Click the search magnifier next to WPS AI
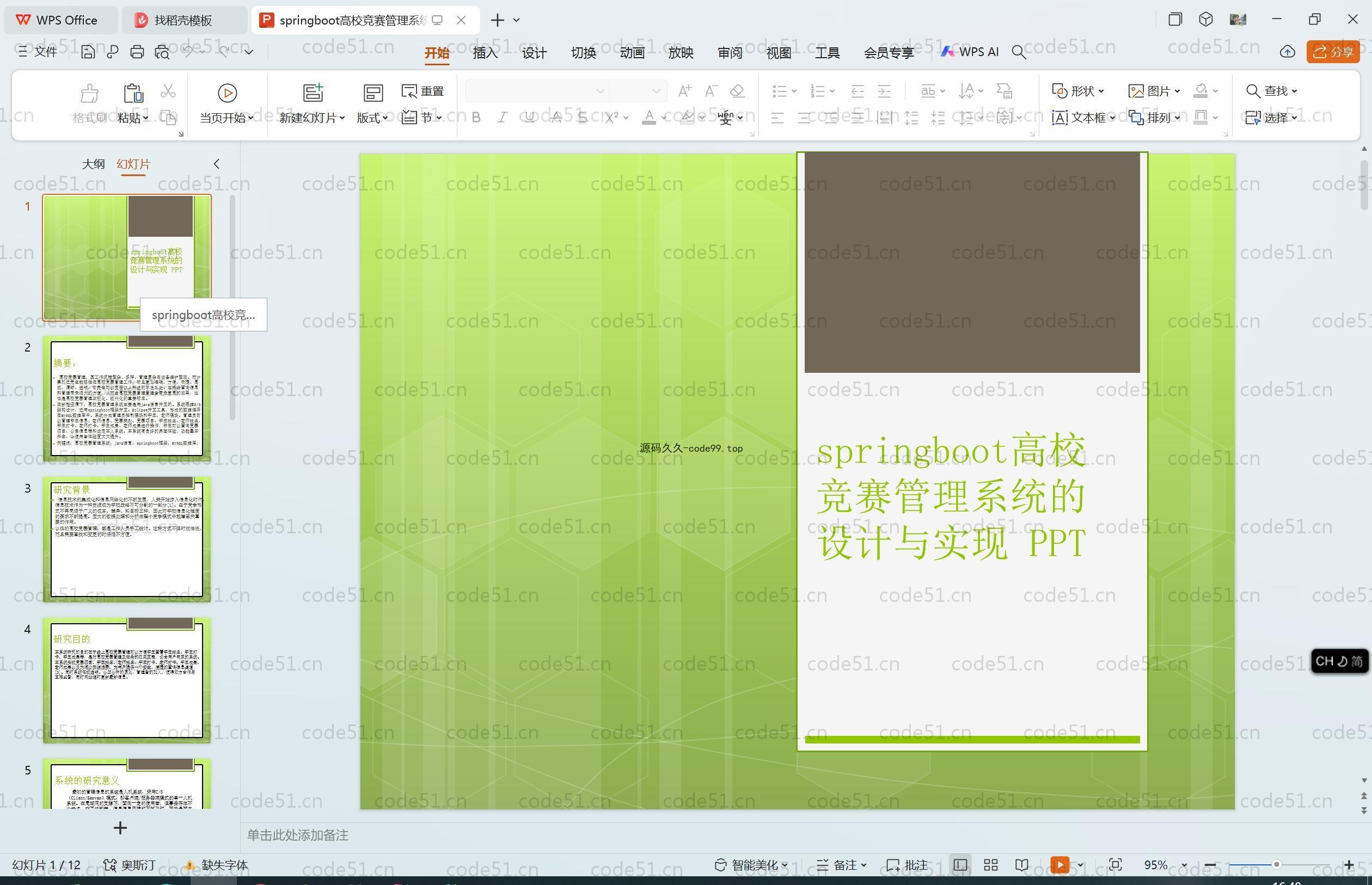 click(x=1019, y=52)
